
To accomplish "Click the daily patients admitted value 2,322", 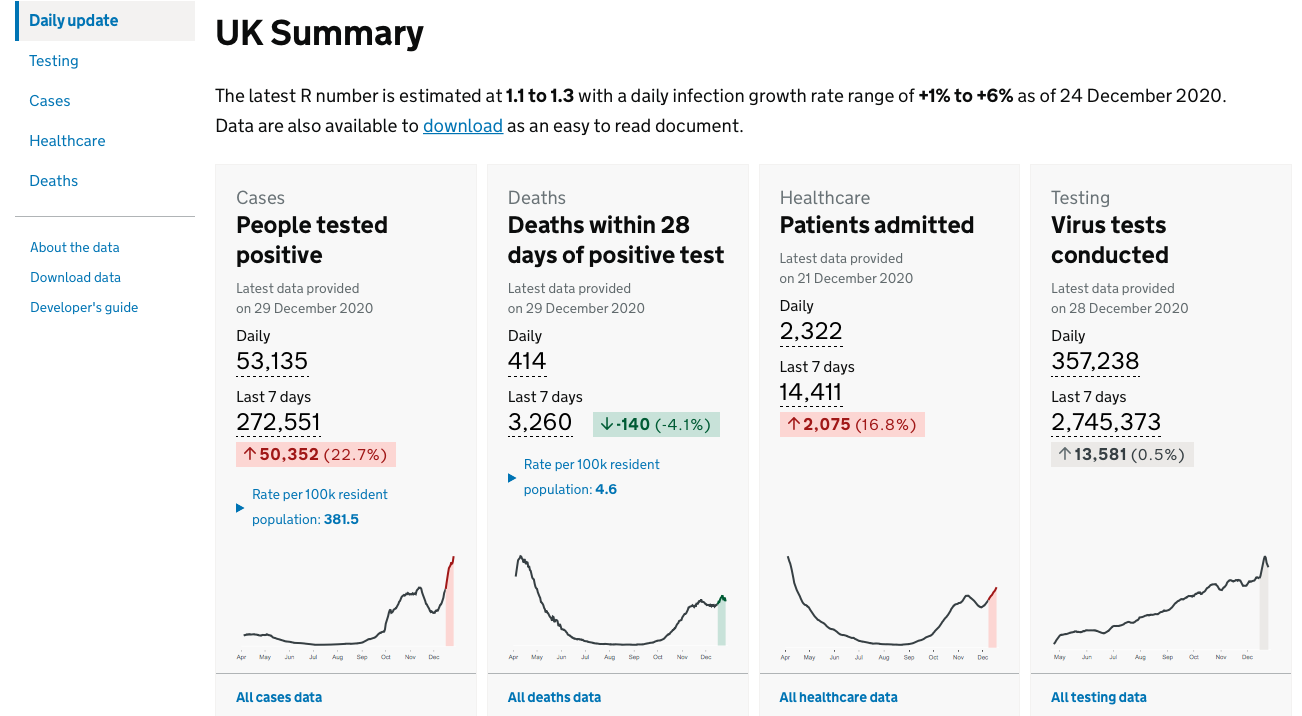I will pyautogui.click(x=811, y=331).
